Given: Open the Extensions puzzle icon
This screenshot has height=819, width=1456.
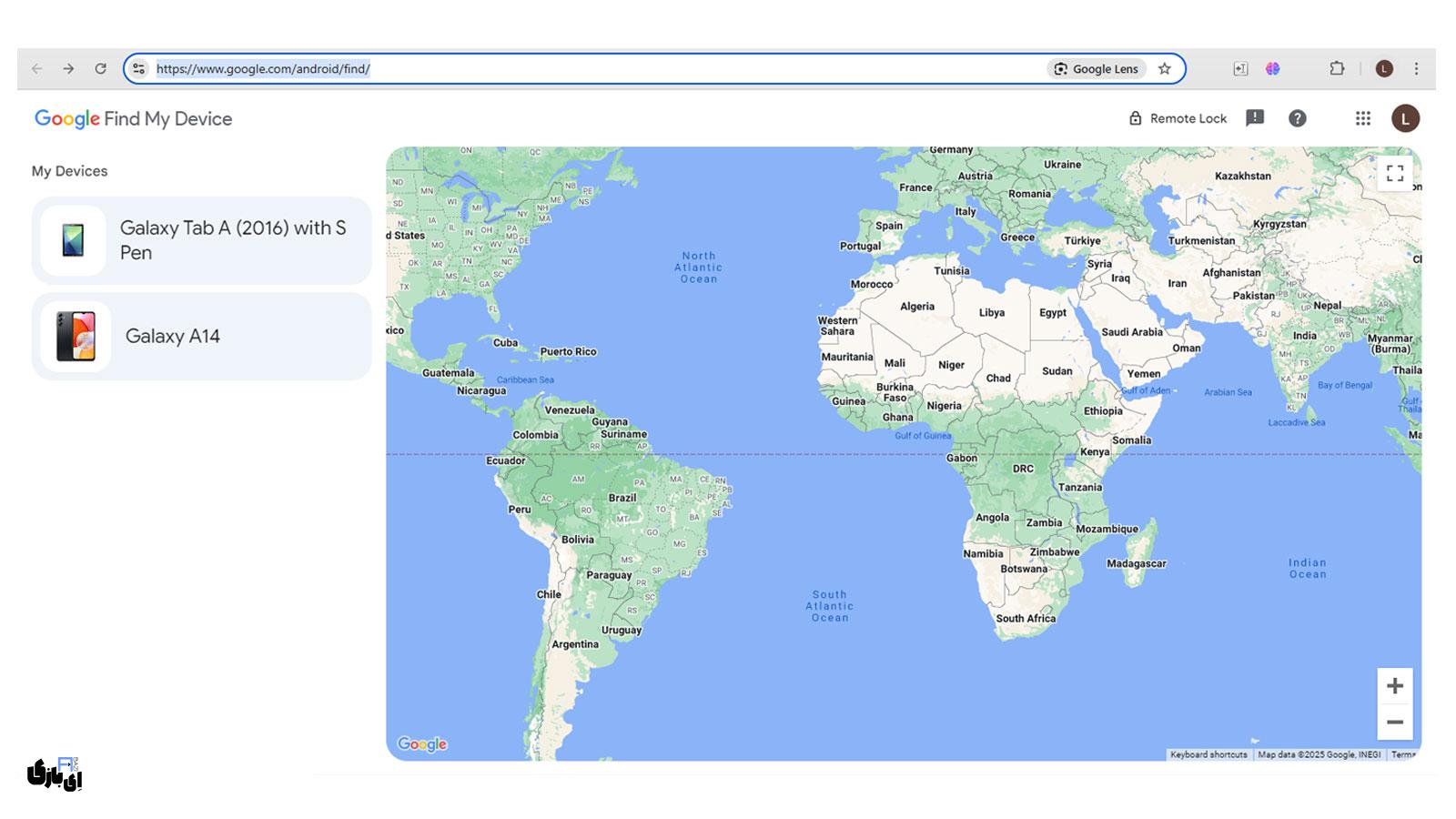Looking at the screenshot, I should 1337,68.
